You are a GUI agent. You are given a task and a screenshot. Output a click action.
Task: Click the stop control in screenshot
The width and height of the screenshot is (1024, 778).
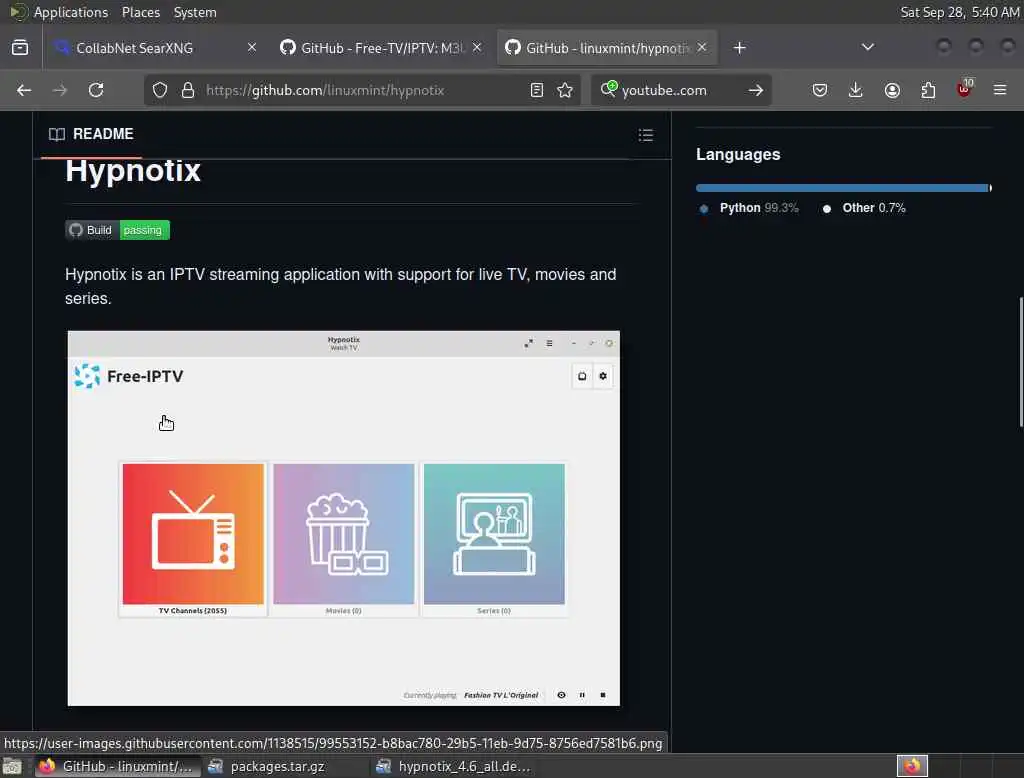click(x=603, y=695)
